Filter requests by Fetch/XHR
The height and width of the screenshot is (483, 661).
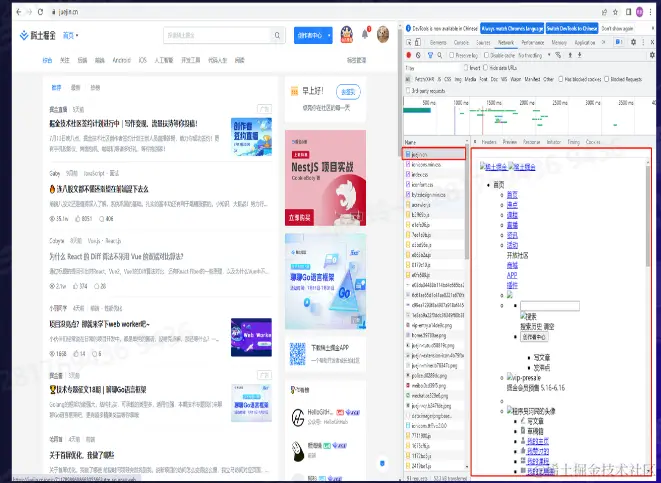point(424,79)
